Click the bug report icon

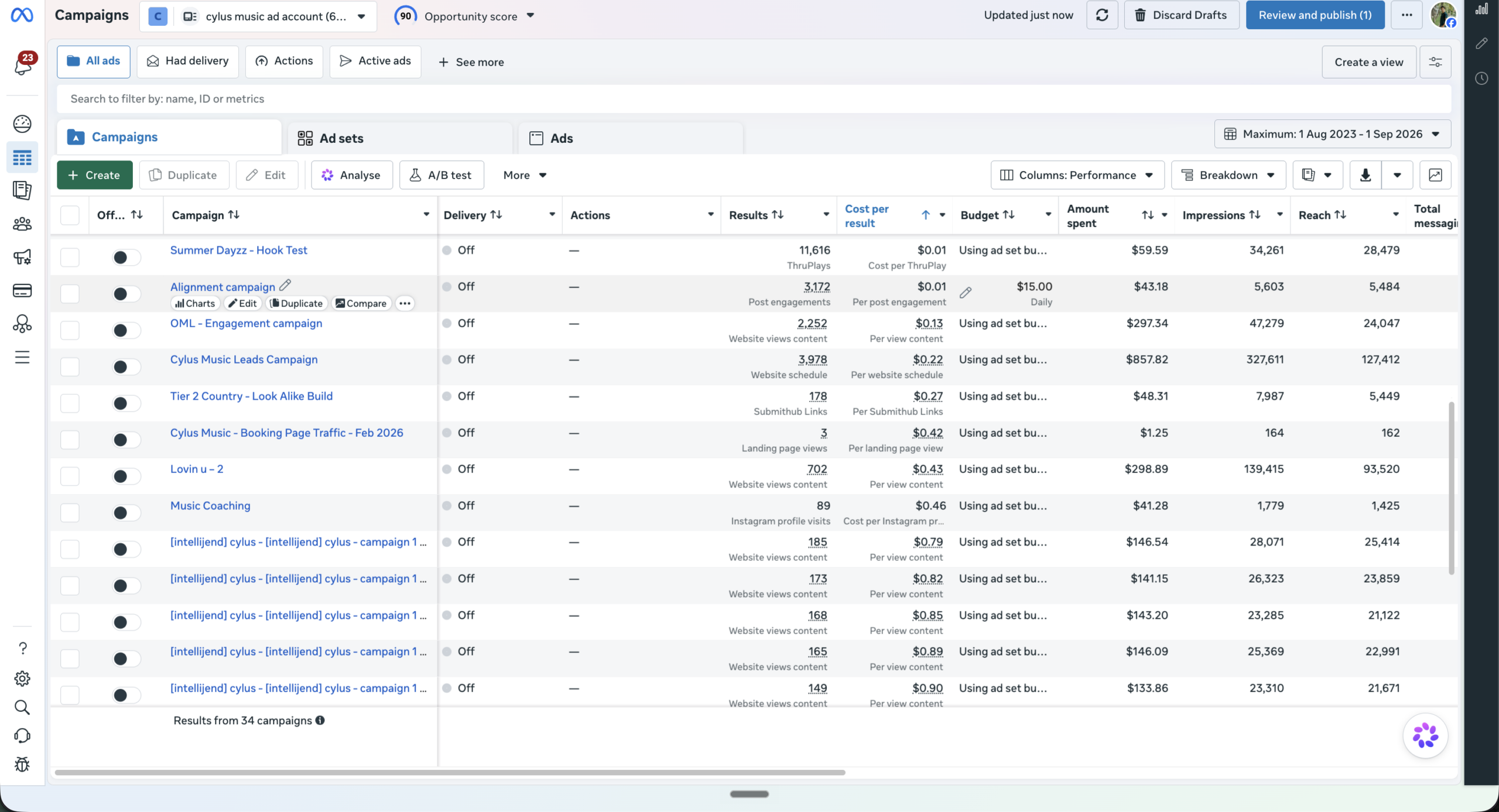[x=22, y=764]
